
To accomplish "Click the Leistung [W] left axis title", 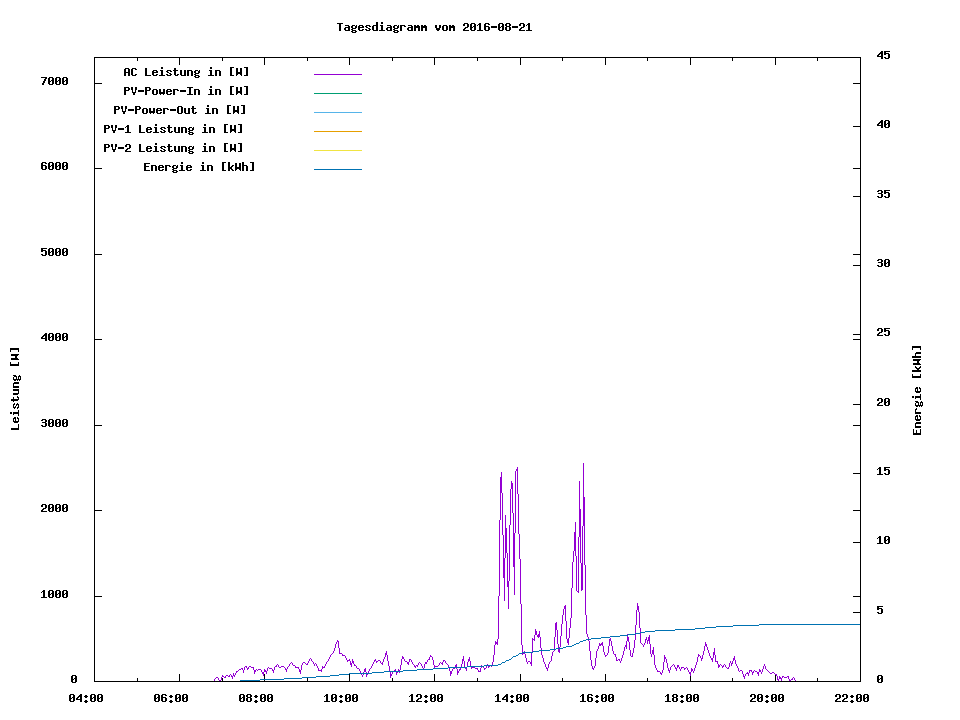I will [x=15, y=389].
